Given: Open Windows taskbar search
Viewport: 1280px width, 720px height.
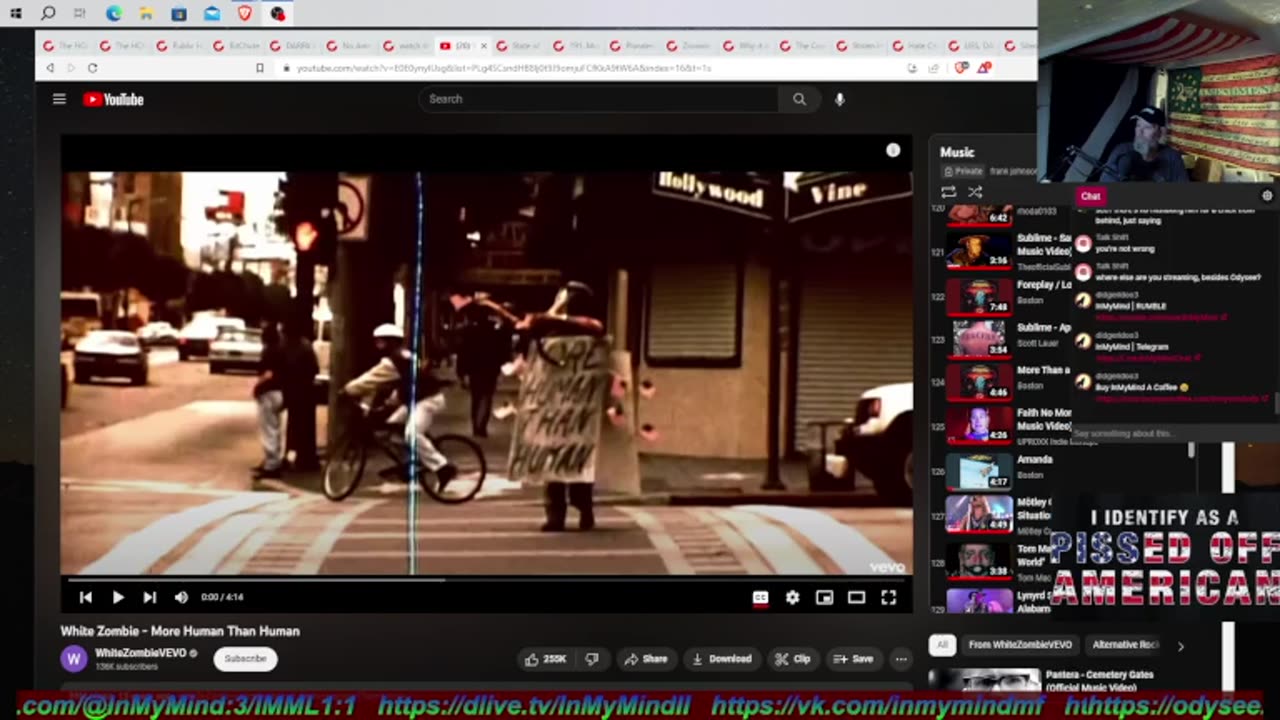Looking at the screenshot, I should click(x=48, y=13).
